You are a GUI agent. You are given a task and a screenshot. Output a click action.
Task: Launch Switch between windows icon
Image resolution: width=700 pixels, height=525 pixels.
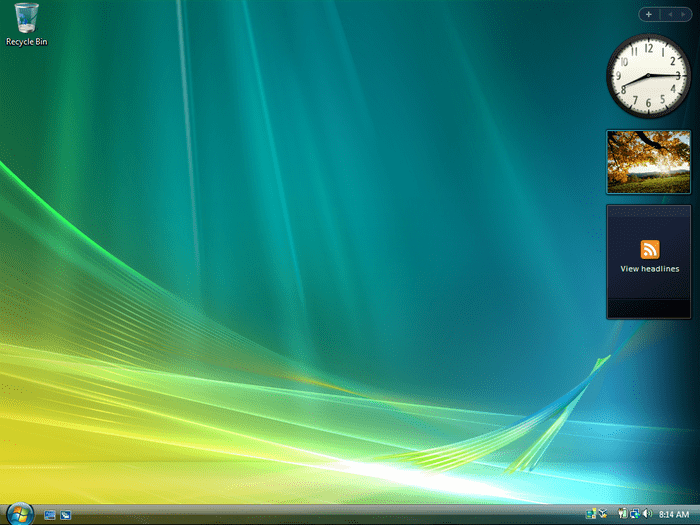click(66, 515)
